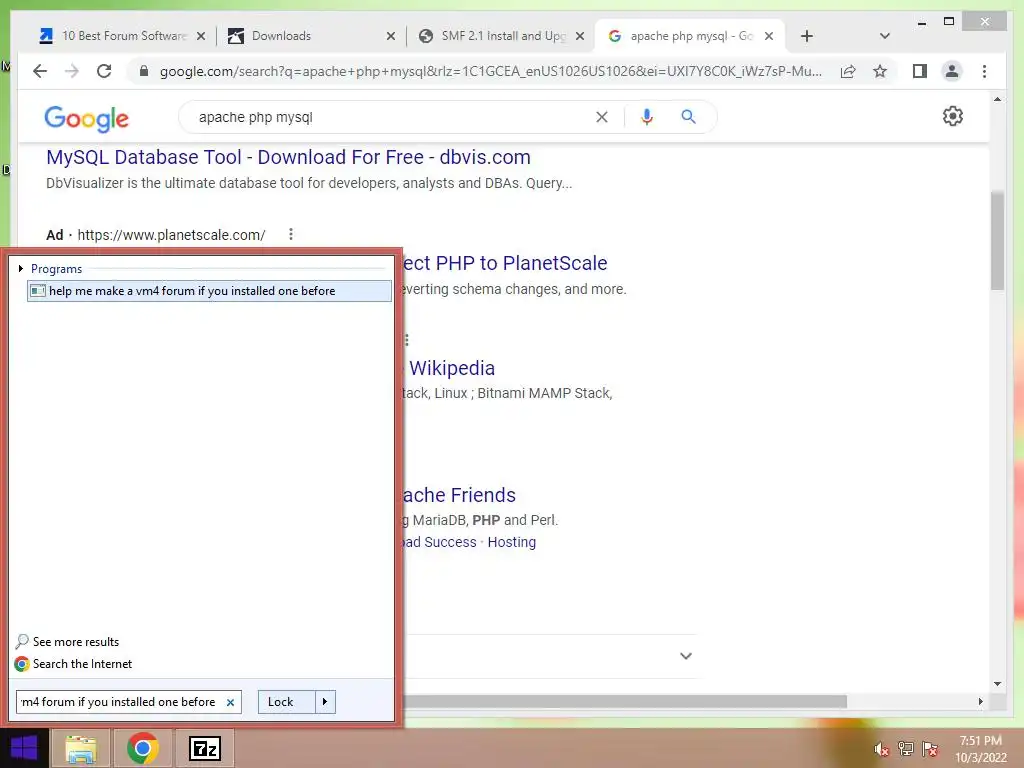This screenshot has height=768, width=1024.
Task: Go back in Chrome history
Action: click(40, 71)
